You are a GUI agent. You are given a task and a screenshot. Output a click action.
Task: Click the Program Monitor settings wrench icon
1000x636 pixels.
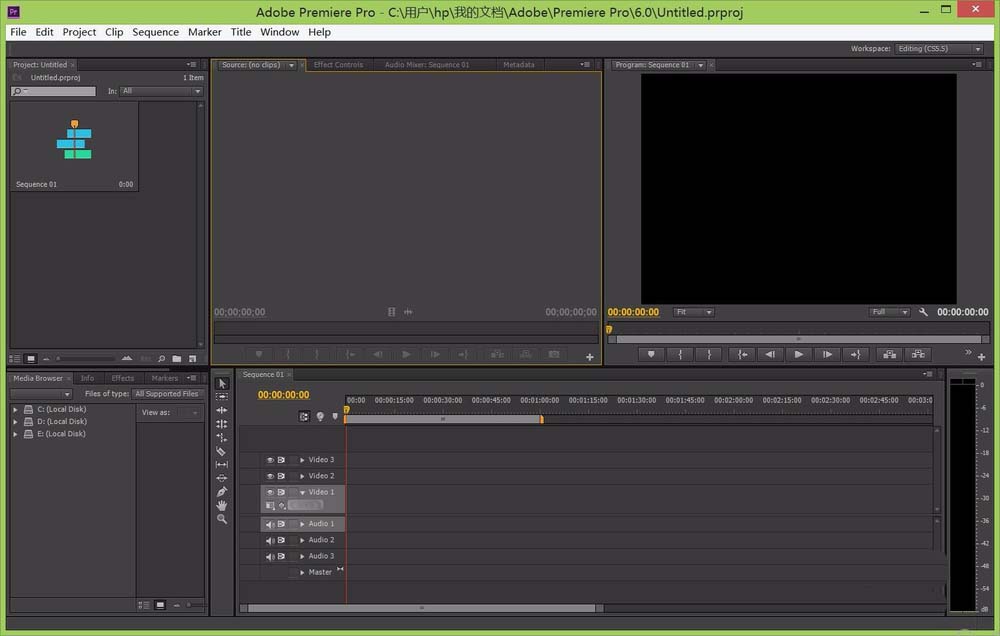(923, 312)
